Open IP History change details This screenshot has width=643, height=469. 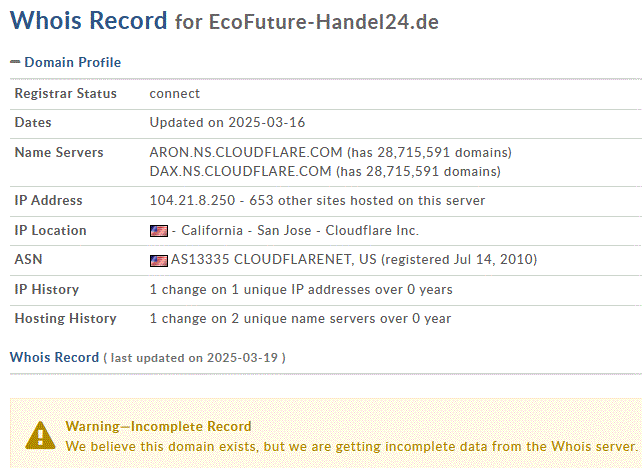[301, 289]
